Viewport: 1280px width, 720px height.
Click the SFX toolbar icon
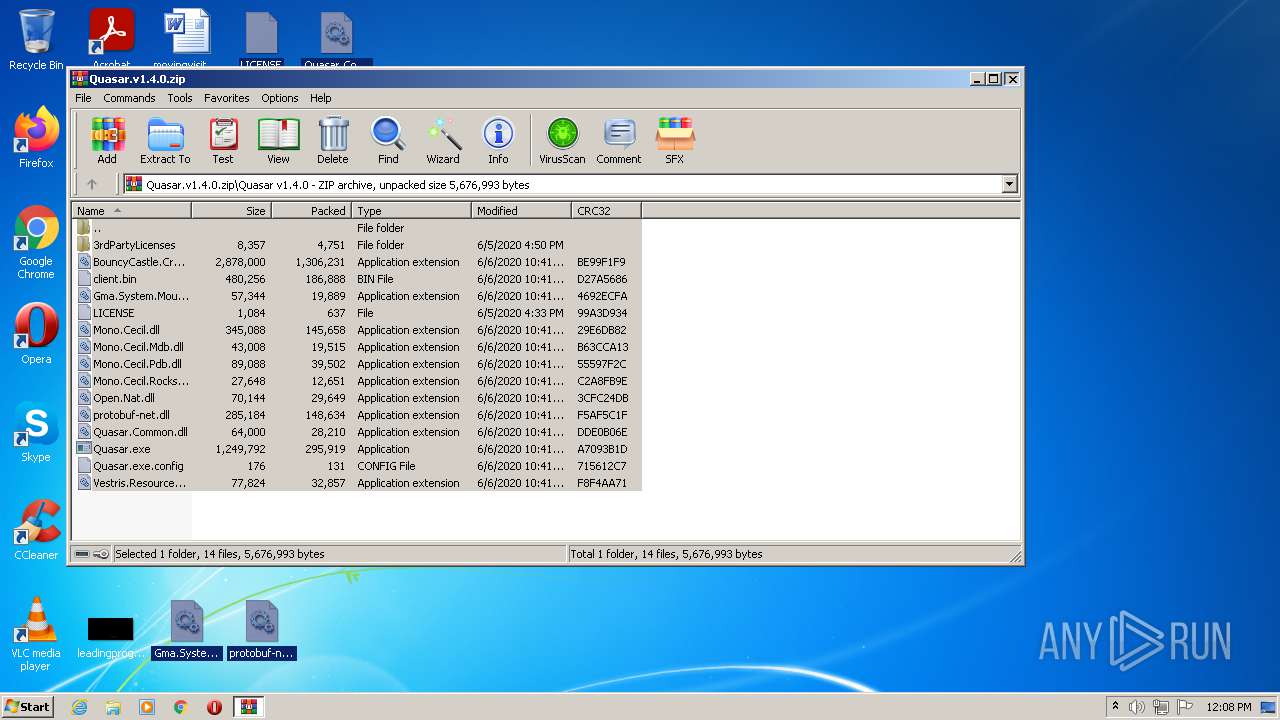pos(675,141)
